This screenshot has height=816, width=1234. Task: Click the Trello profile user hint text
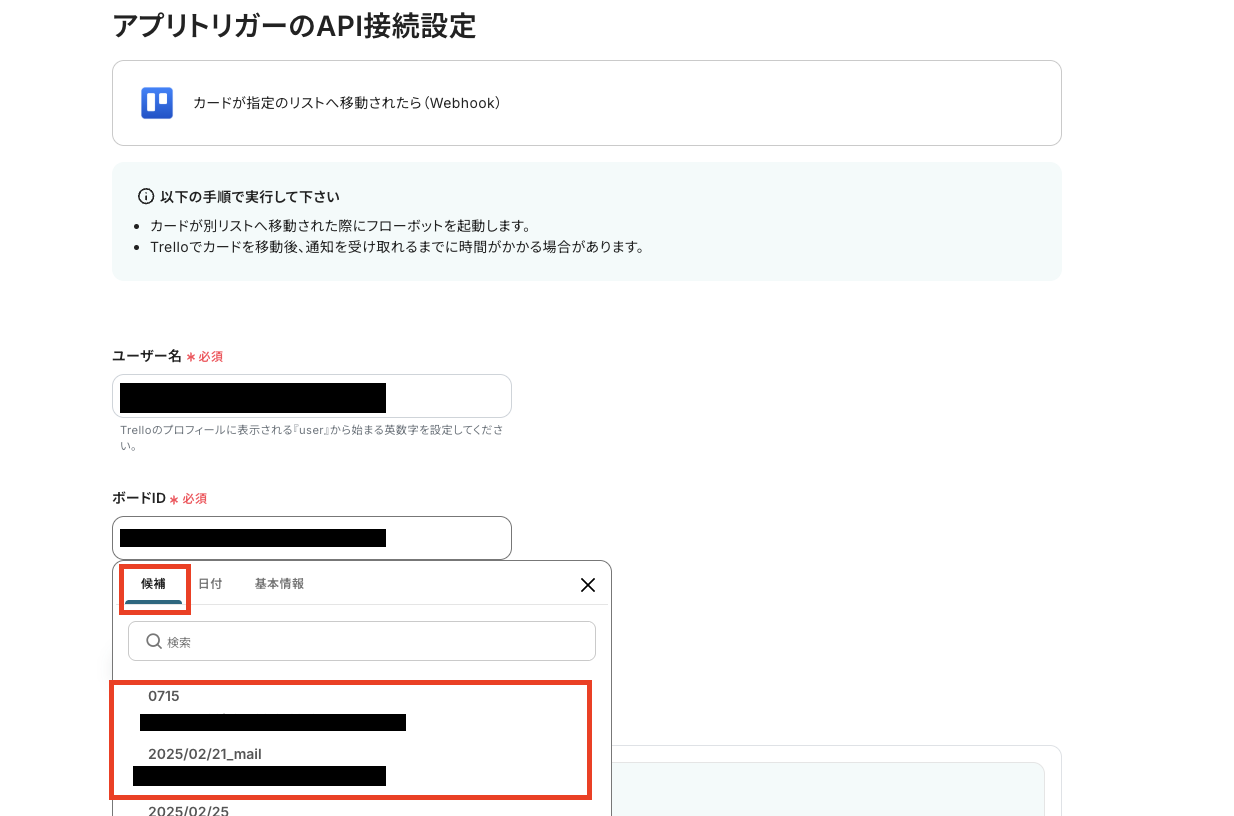click(312, 437)
